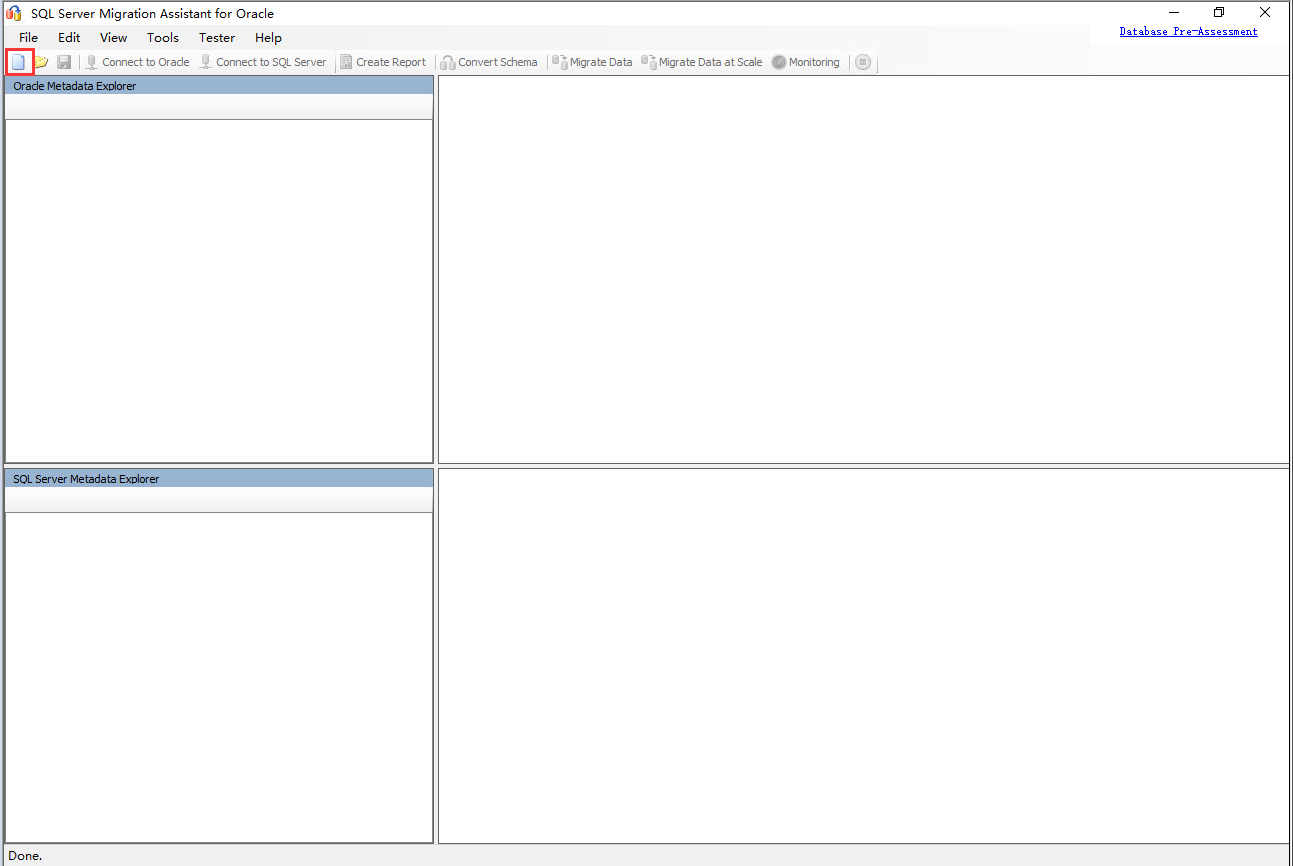Open the Tools menu

163,38
